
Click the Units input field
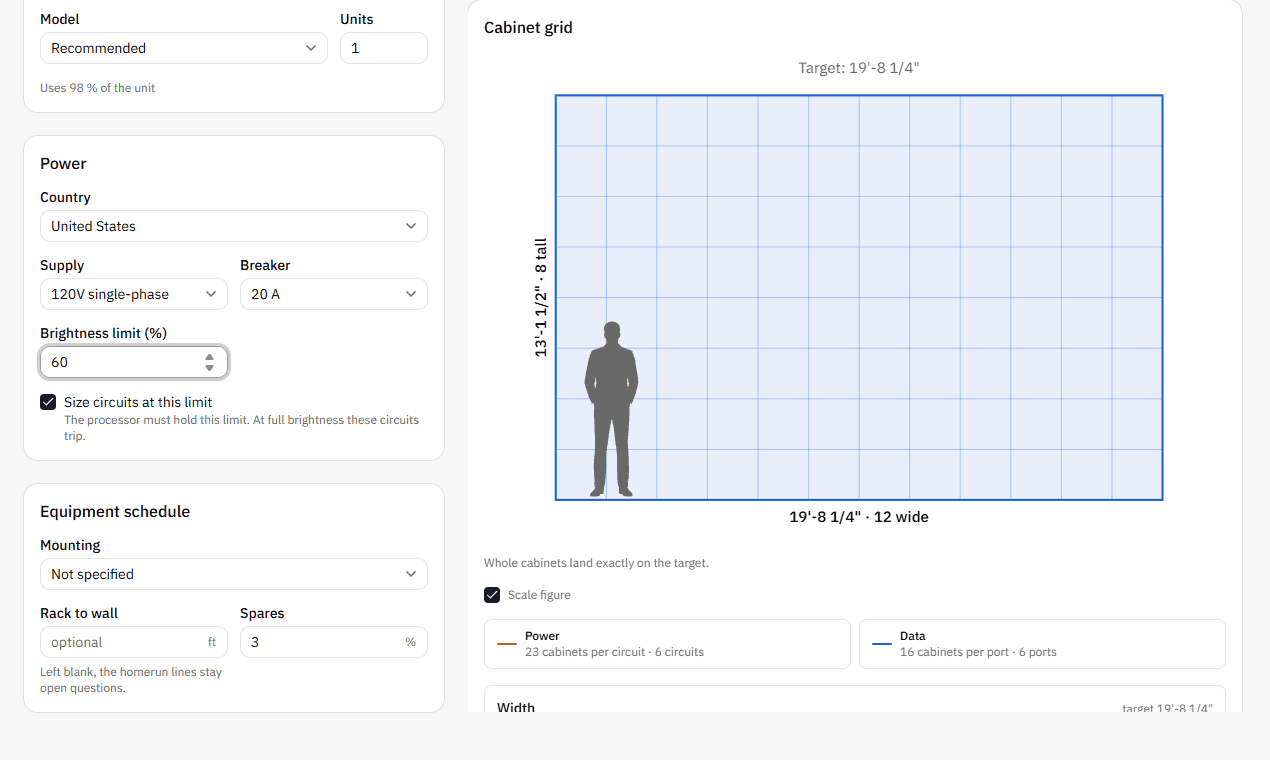point(384,48)
